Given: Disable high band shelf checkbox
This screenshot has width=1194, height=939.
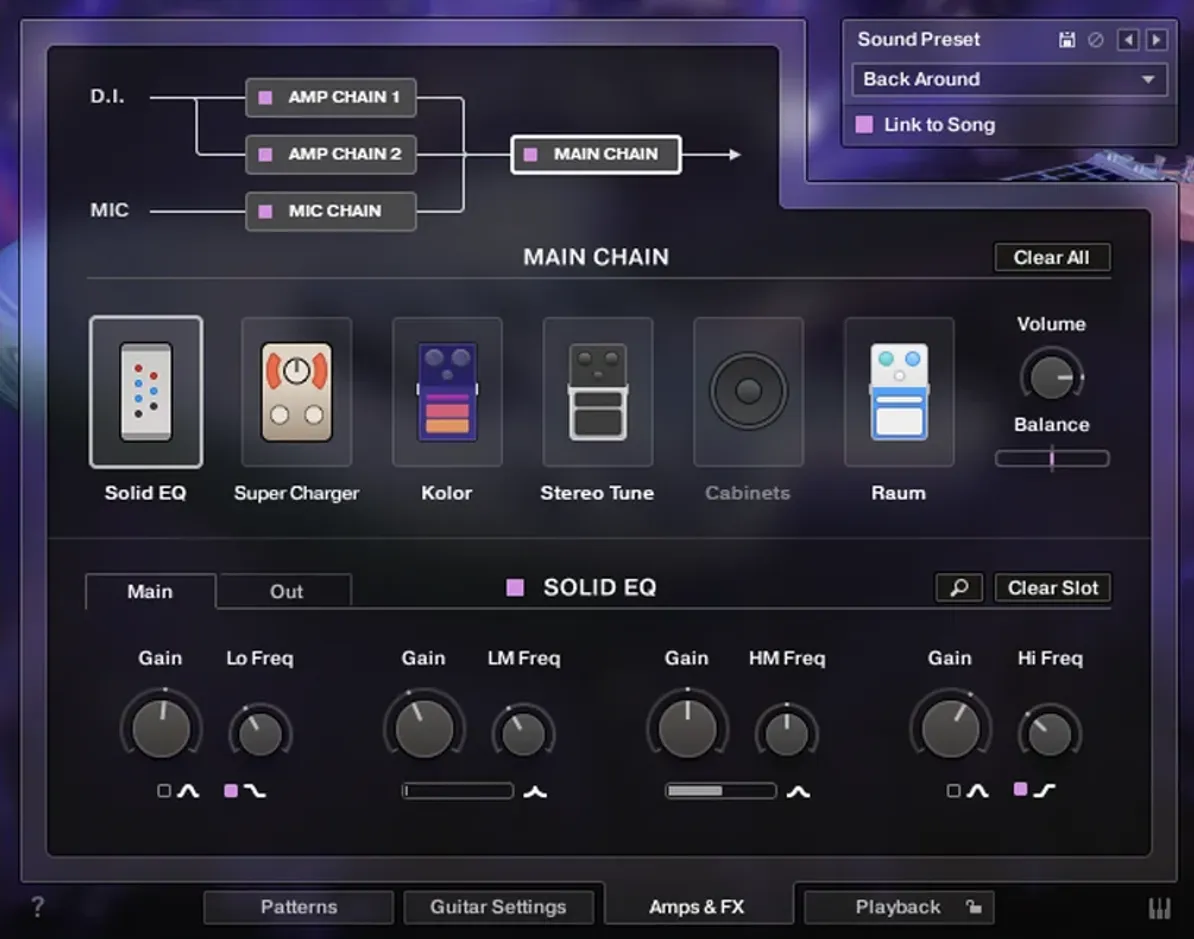Looking at the screenshot, I should (x=1020, y=789).
